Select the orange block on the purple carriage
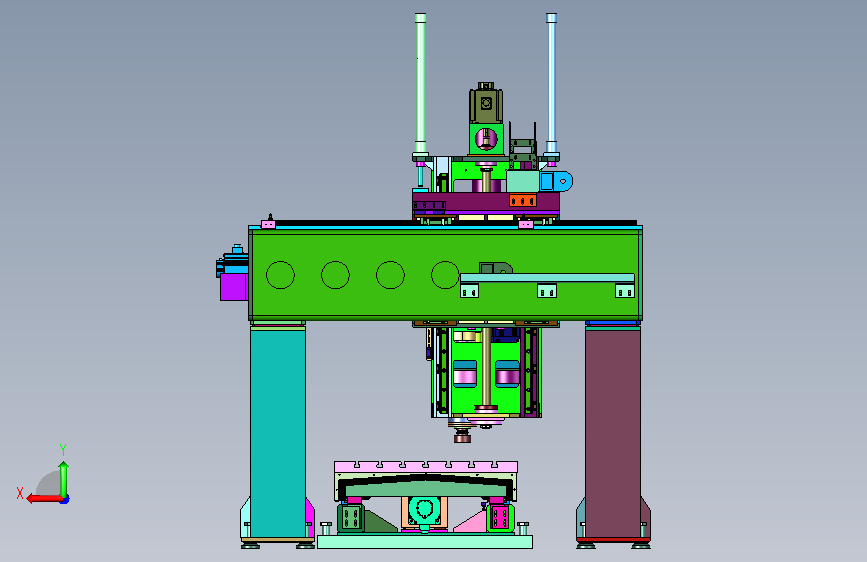867x562 pixels. [523, 200]
